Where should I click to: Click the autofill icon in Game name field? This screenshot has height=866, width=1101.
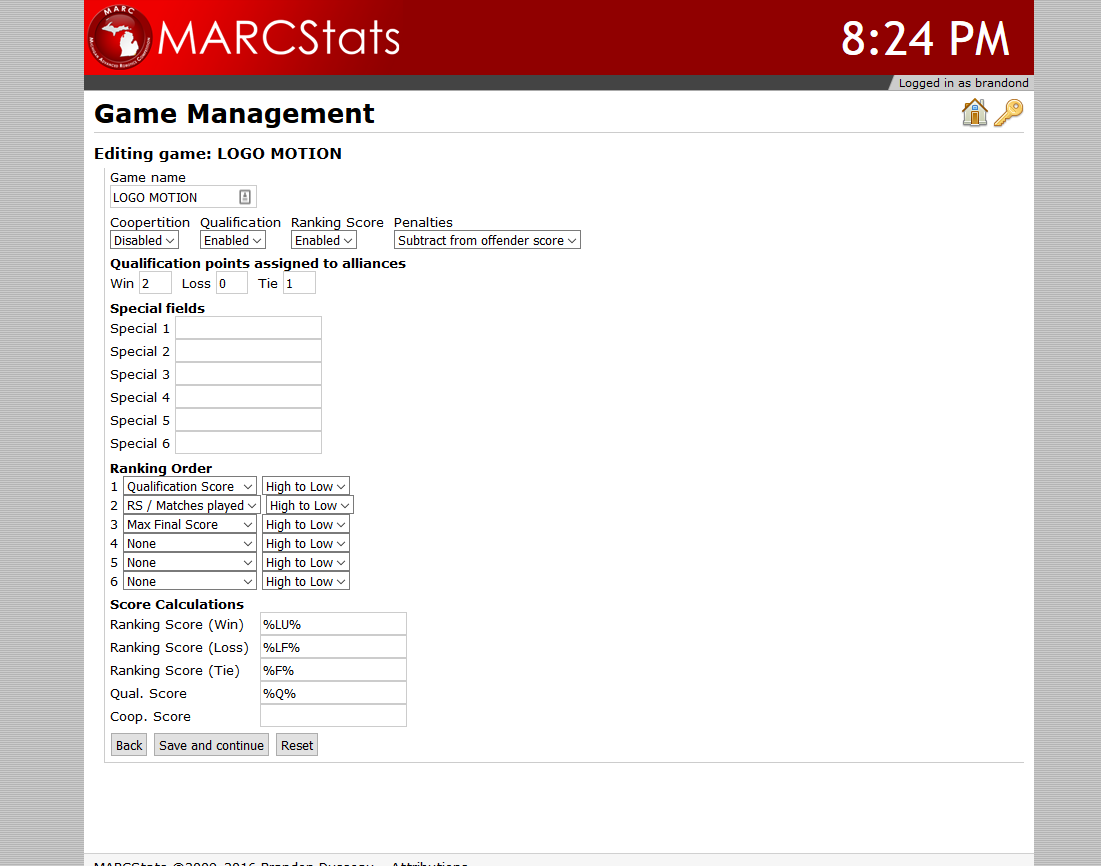(x=244, y=197)
